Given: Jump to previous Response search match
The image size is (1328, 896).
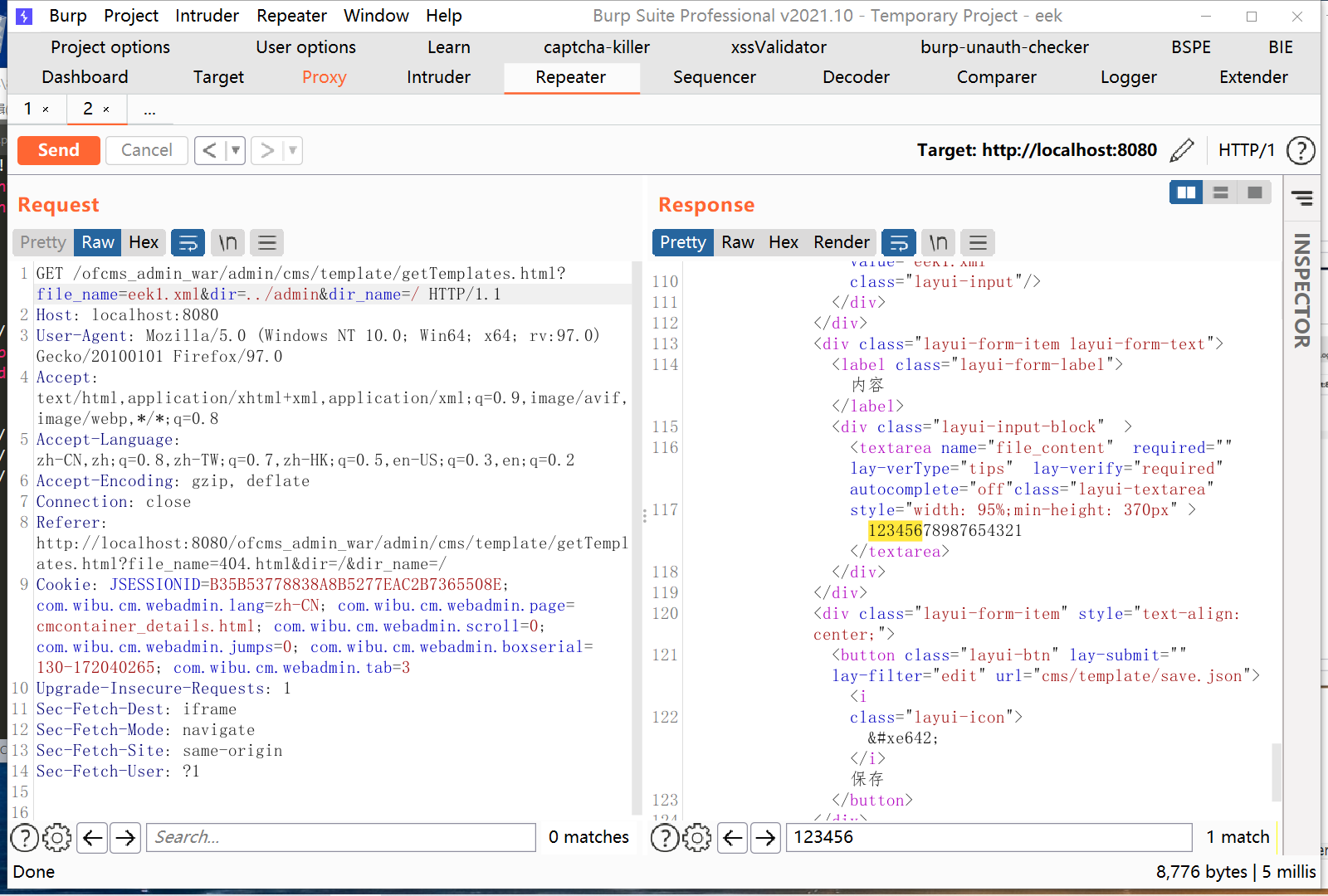Looking at the screenshot, I should 733,838.
